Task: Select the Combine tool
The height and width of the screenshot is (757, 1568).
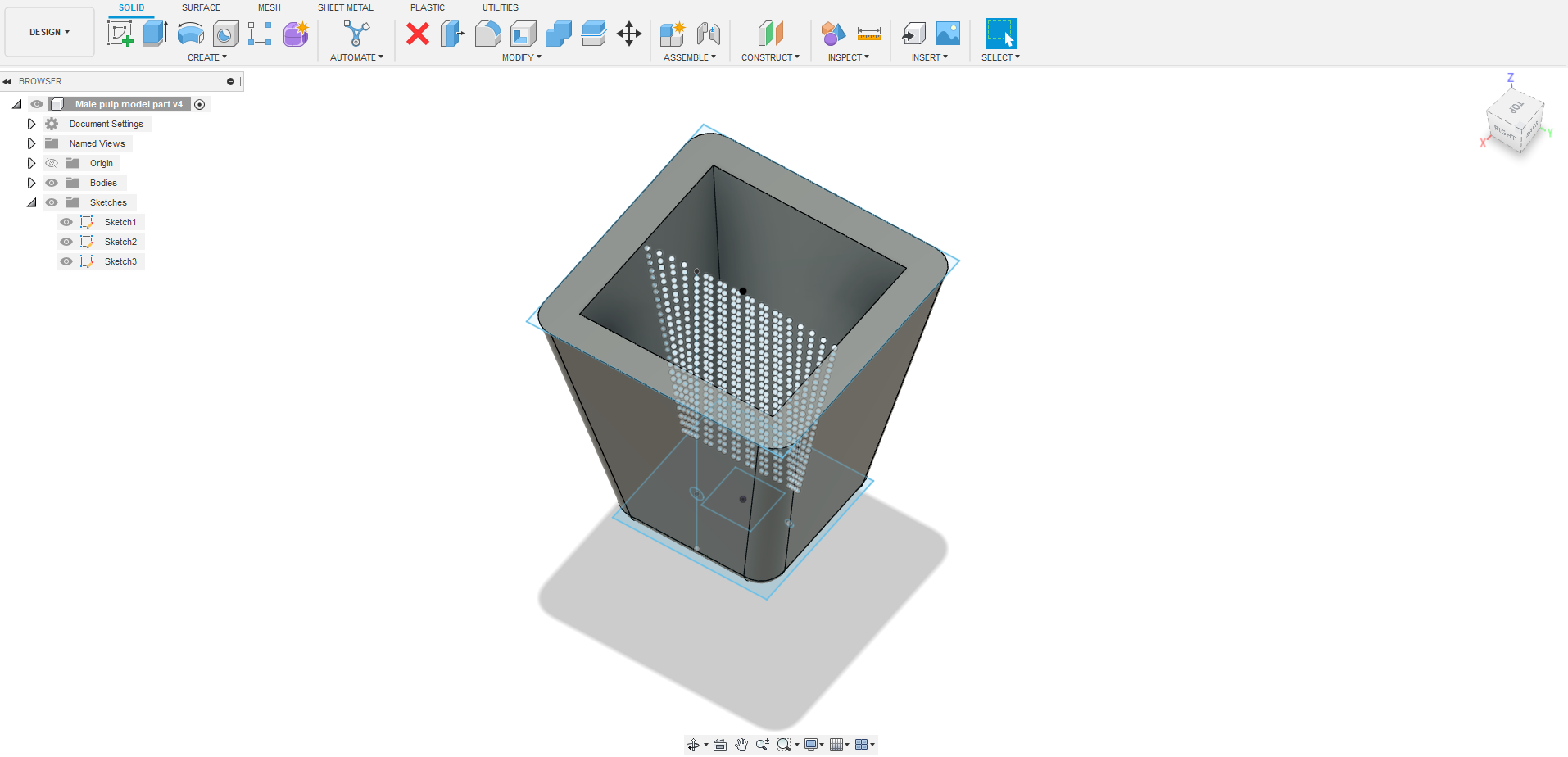Action: pos(558,34)
